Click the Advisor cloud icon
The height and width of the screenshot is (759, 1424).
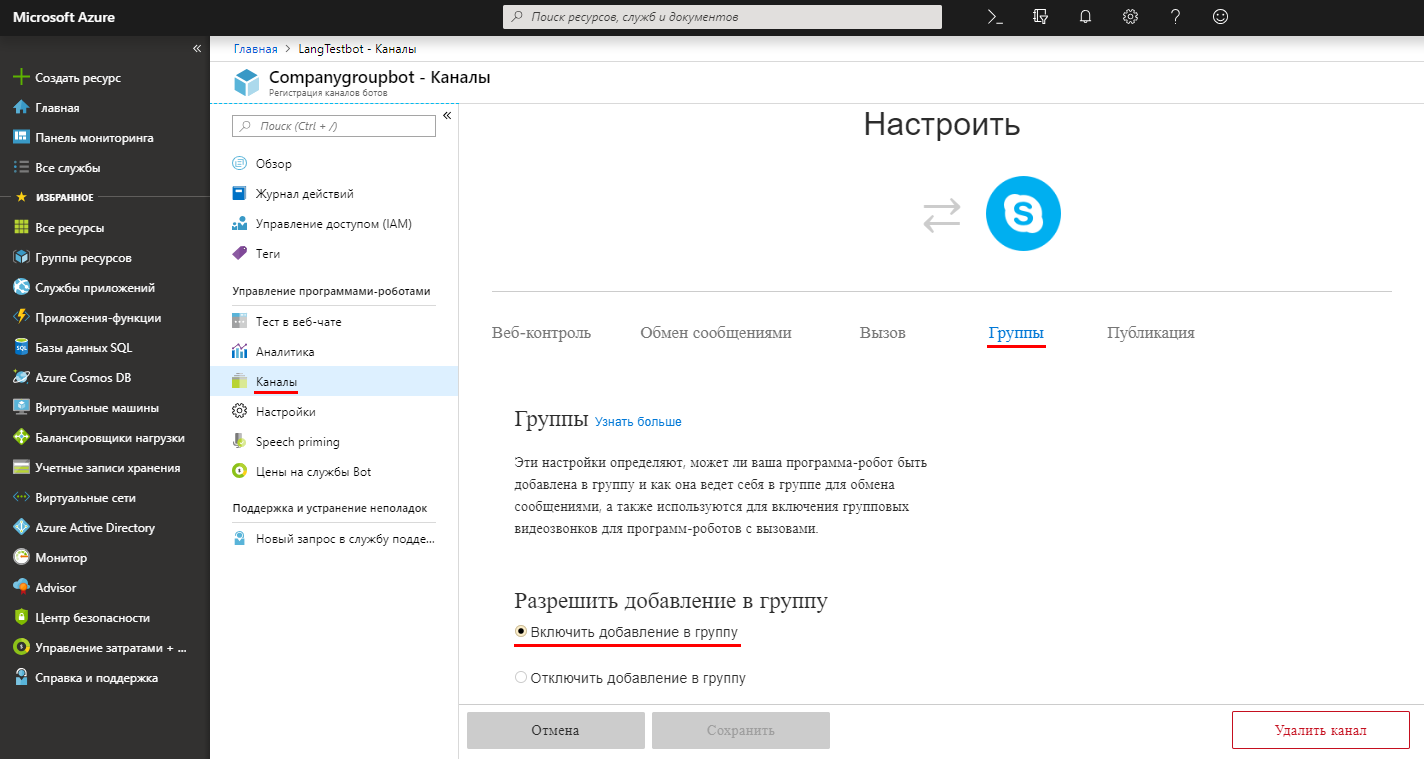pos(20,588)
